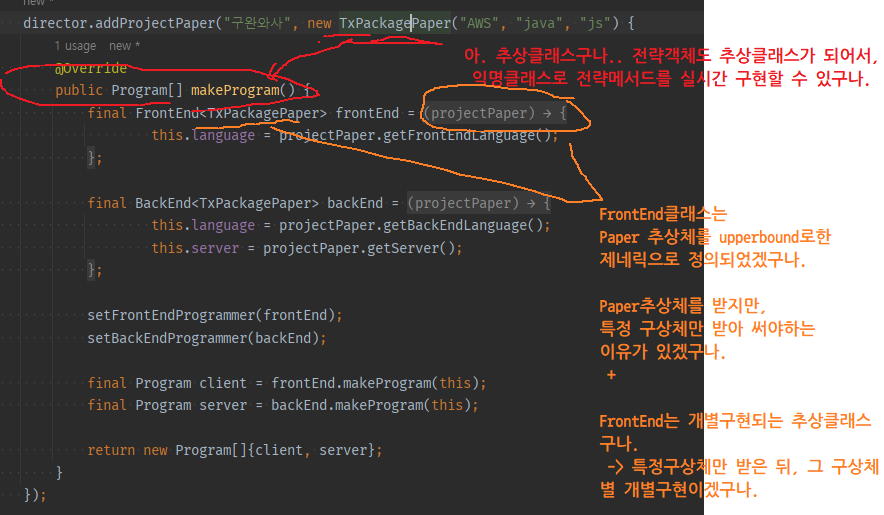
Task: Click the frontEnd.makeProgram(this) call
Action: (374, 383)
